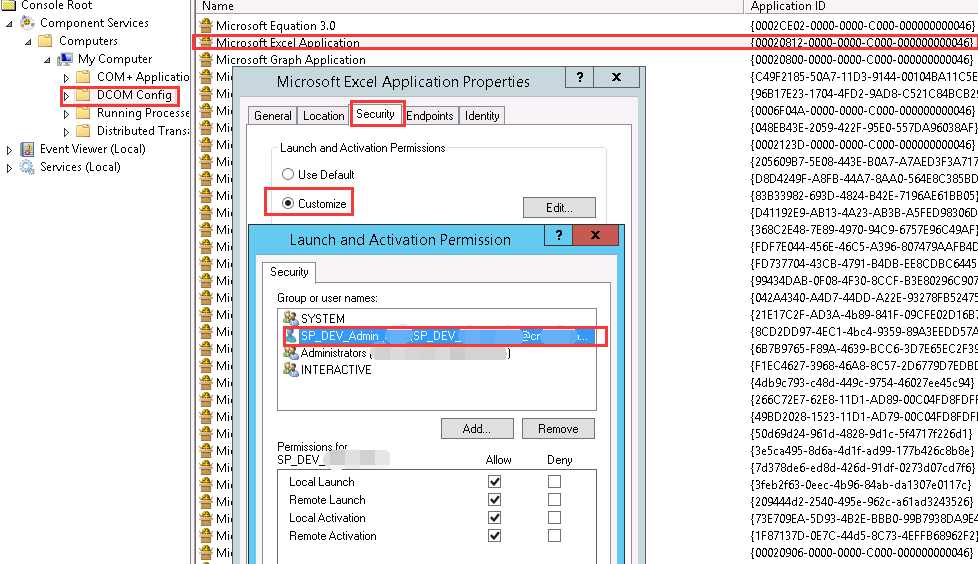This screenshot has width=978, height=564.
Task: Click the My Computer icon
Action: click(65, 59)
